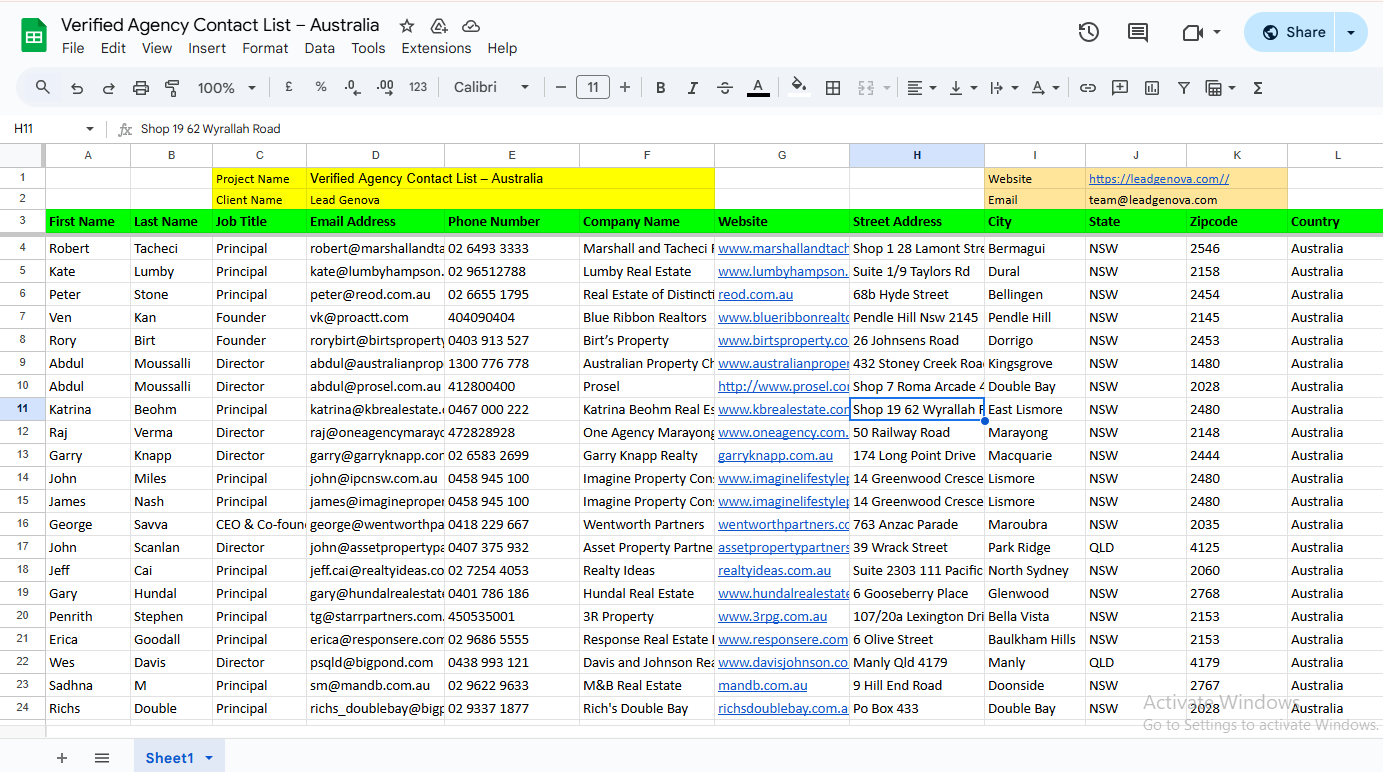Select the cell with zipcode 4125
Image resolution: width=1383 pixels, height=772 pixels.
(1237, 547)
